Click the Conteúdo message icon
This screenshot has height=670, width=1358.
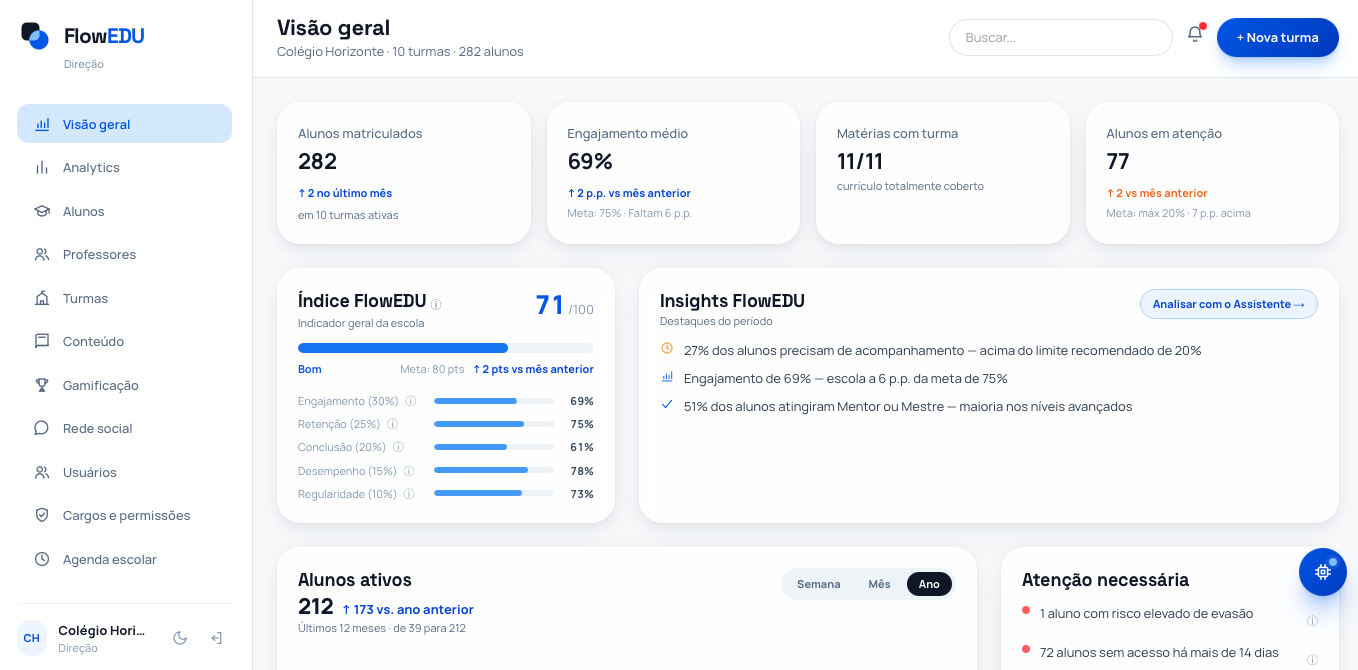(42, 342)
